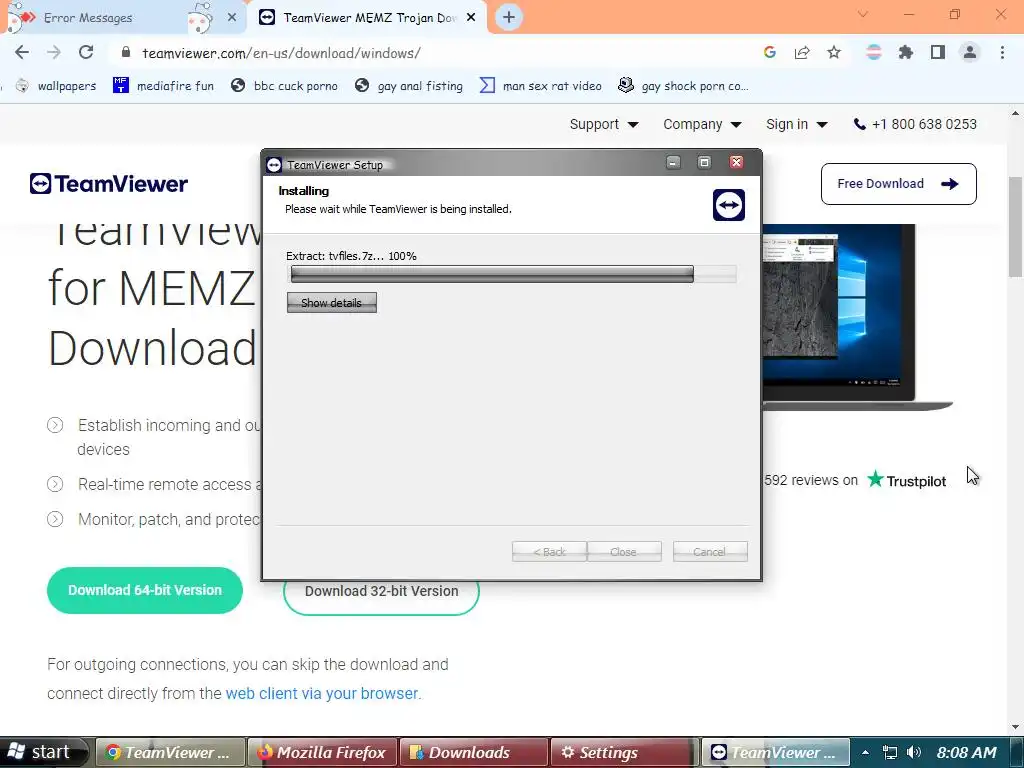
Task: Reload the TeamViewer download page
Action: 86,53
